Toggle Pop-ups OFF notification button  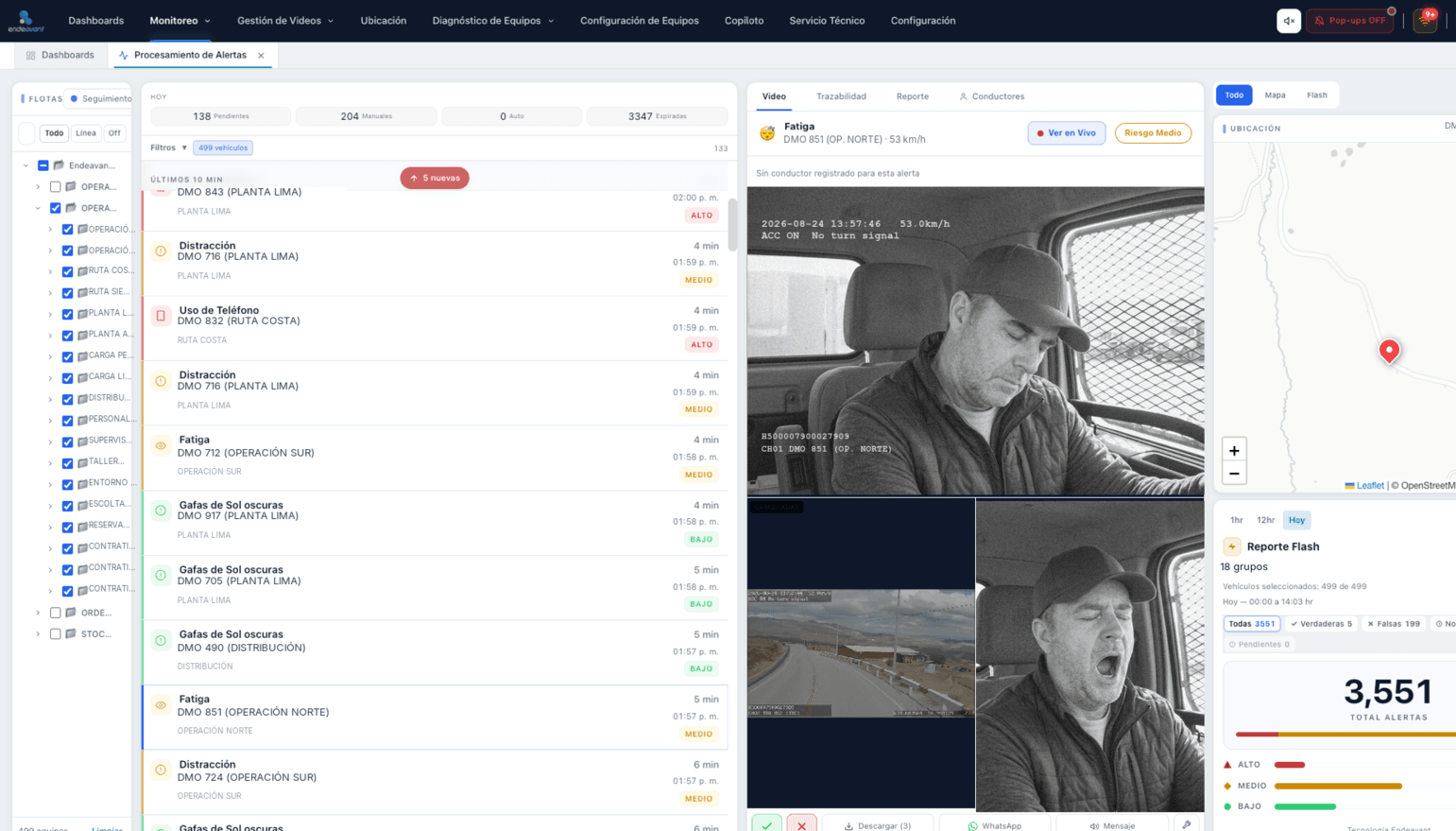[x=1349, y=21]
